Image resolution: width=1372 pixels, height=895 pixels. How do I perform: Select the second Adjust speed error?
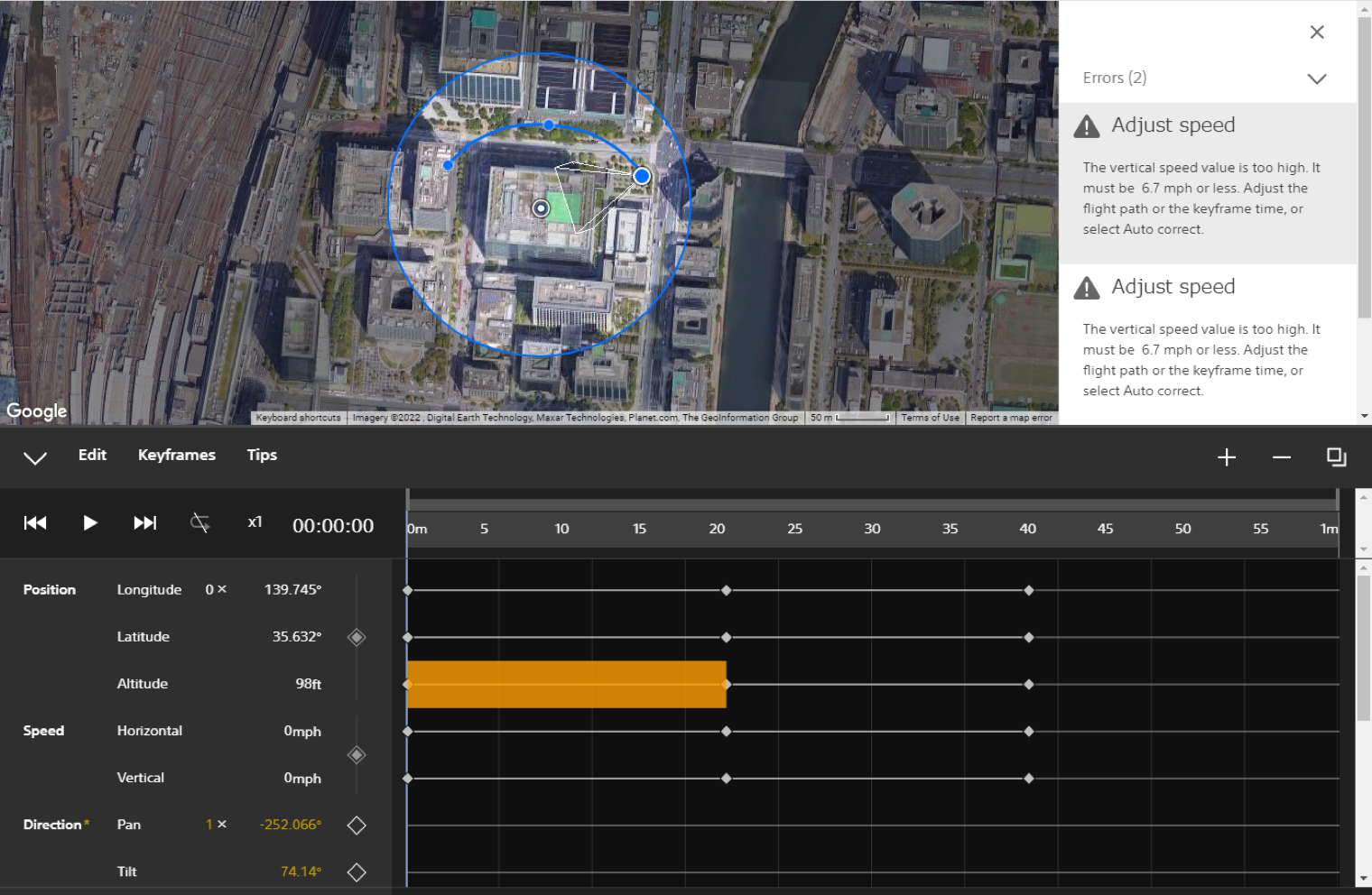[x=1208, y=345]
